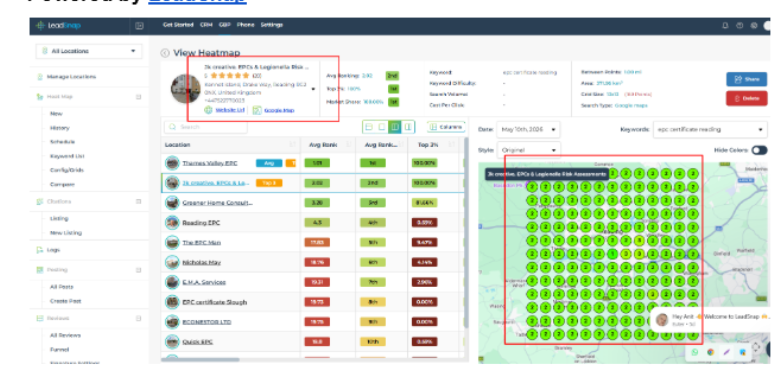Screen dimensions: 772x370
Task: Click the map crosshair locate icon
Action: tap(756, 347)
